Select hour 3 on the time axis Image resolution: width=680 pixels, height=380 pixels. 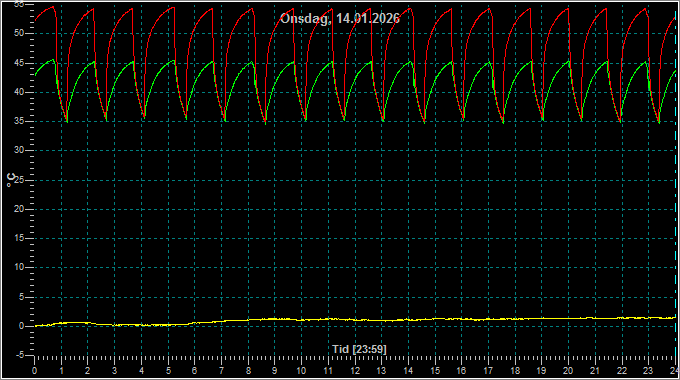[114, 371]
